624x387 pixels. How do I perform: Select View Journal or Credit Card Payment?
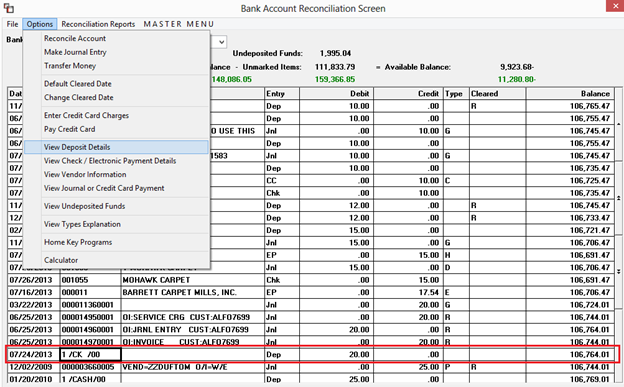pos(104,188)
